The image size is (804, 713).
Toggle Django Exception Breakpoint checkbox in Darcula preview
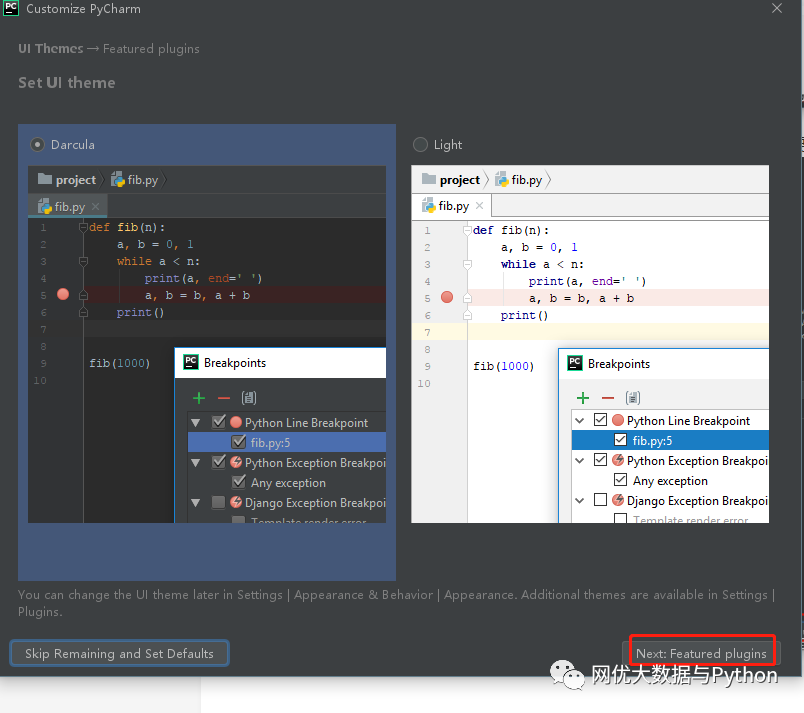click(x=218, y=502)
